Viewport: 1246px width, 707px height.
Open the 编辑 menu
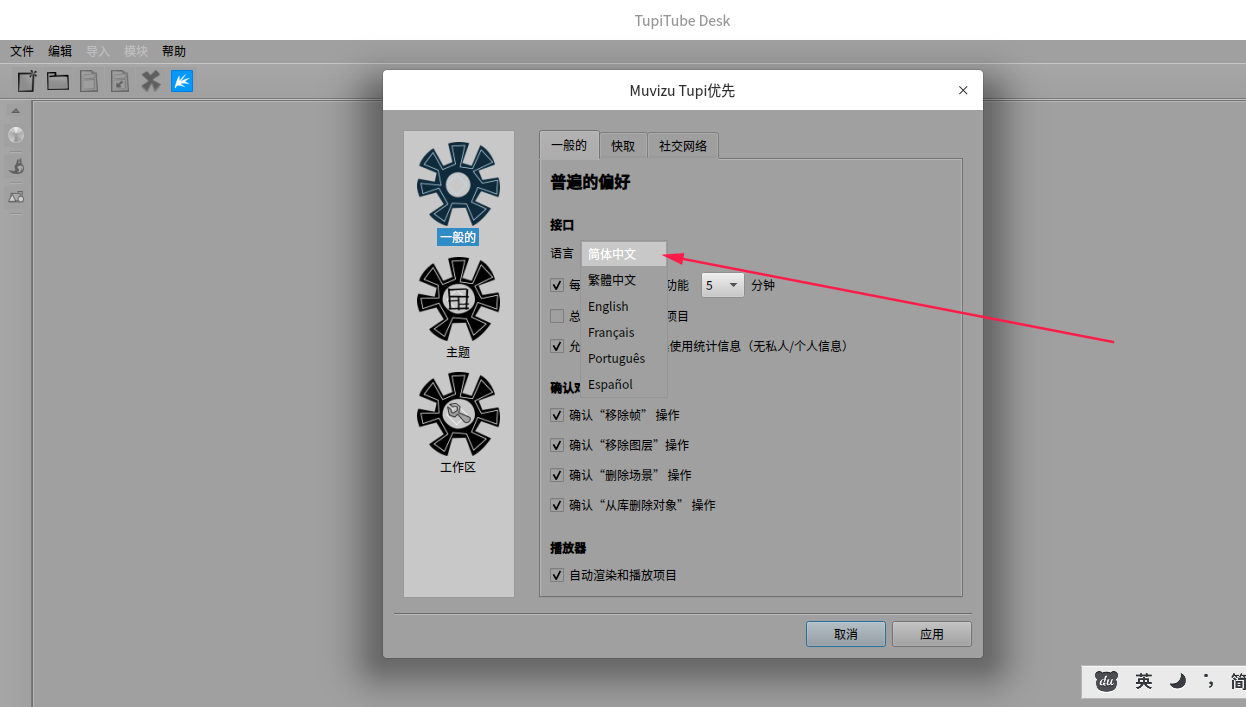60,51
